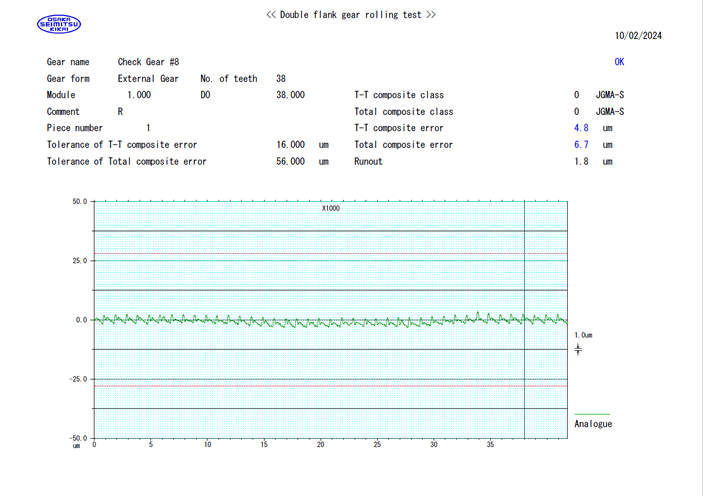Click the blue T-T composite error 4.8
This screenshot has width=703, height=496.
(581, 128)
